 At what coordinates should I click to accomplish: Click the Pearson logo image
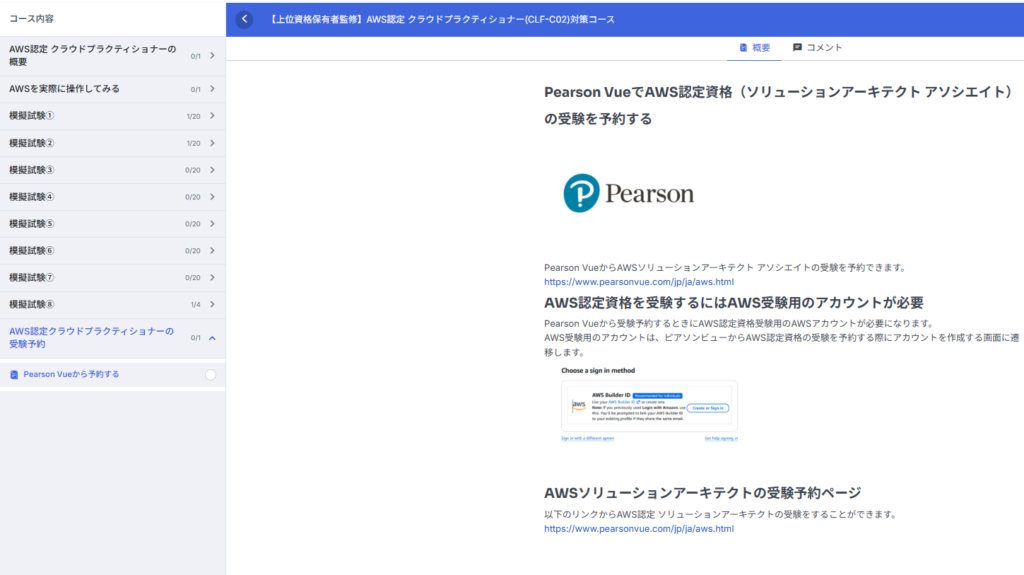click(629, 193)
